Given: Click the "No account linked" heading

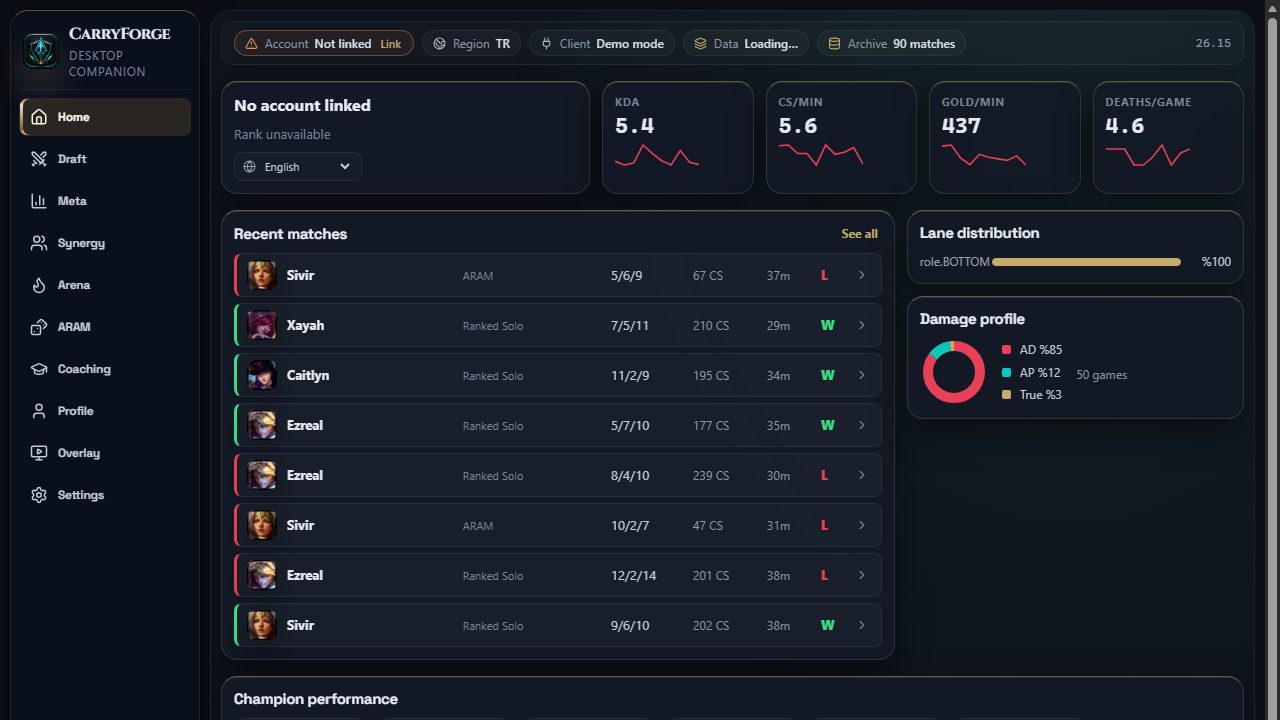Looking at the screenshot, I should click(x=302, y=105).
